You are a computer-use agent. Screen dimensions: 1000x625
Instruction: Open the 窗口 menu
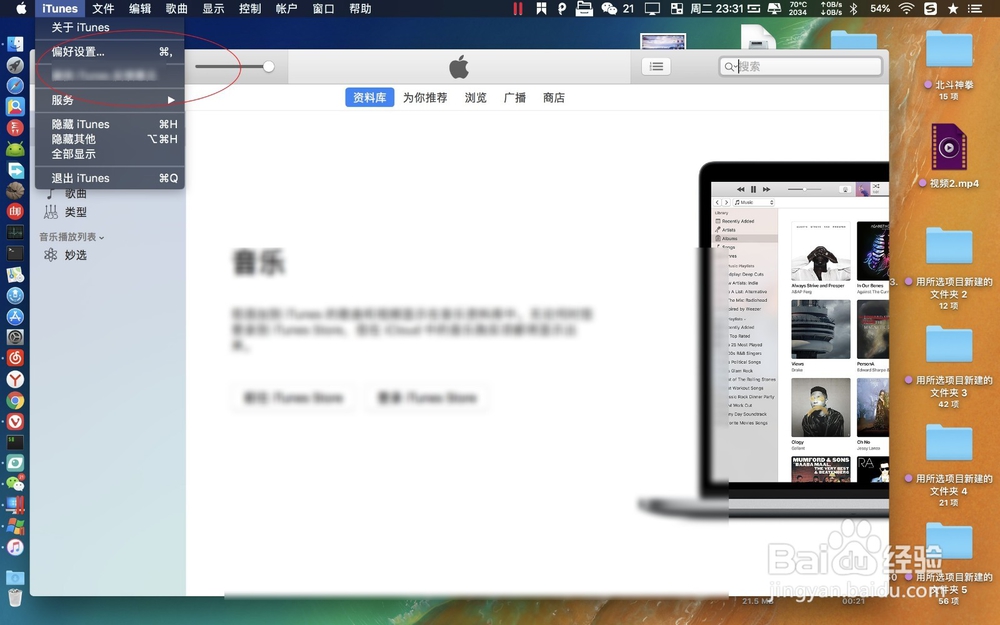(323, 8)
